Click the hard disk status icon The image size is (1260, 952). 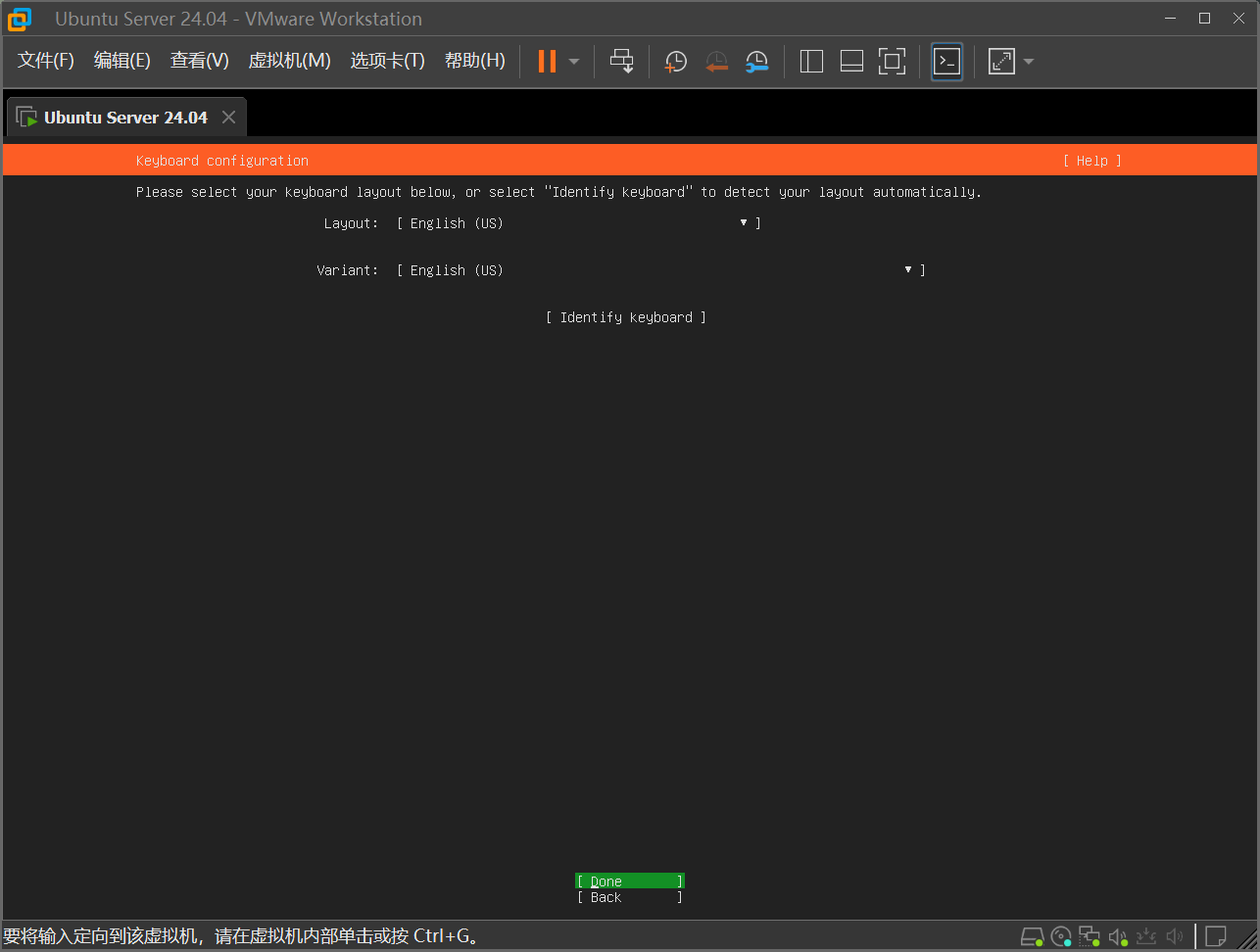pyautogui.click(x=1032, y=936)
